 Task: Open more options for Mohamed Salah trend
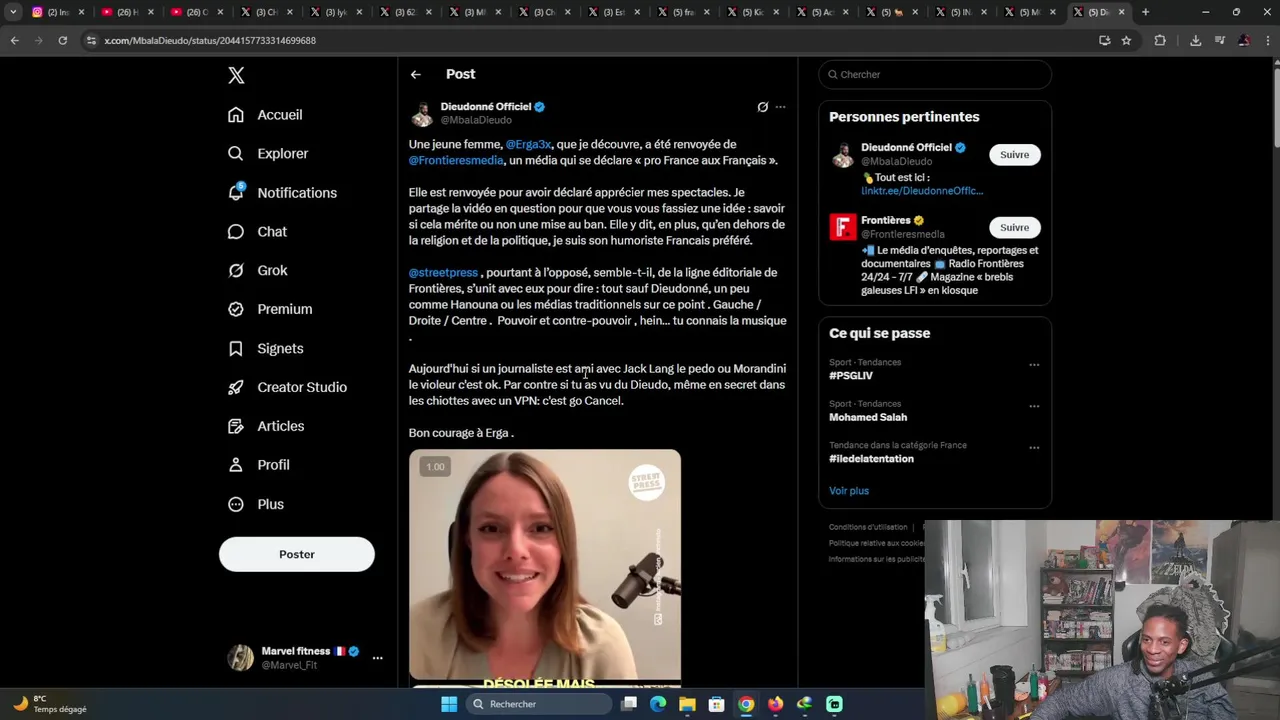(1034, 407)
